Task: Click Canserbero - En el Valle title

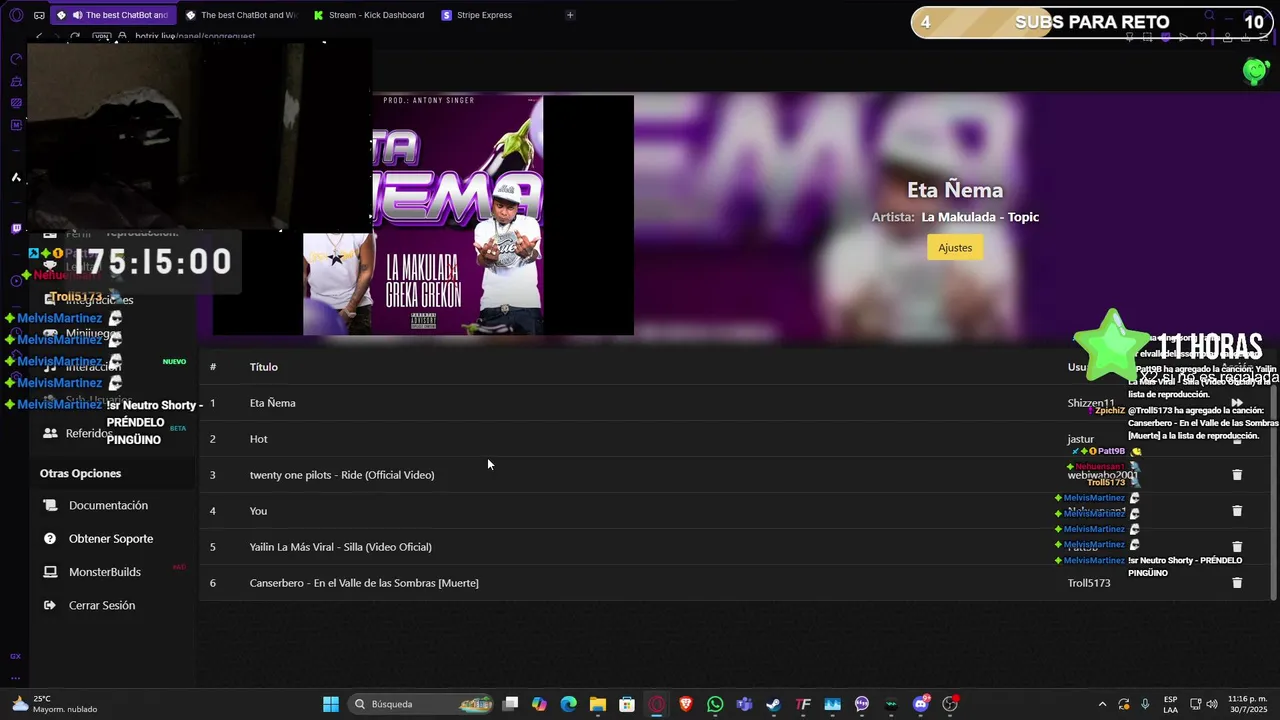Action: tap(364, 583)
